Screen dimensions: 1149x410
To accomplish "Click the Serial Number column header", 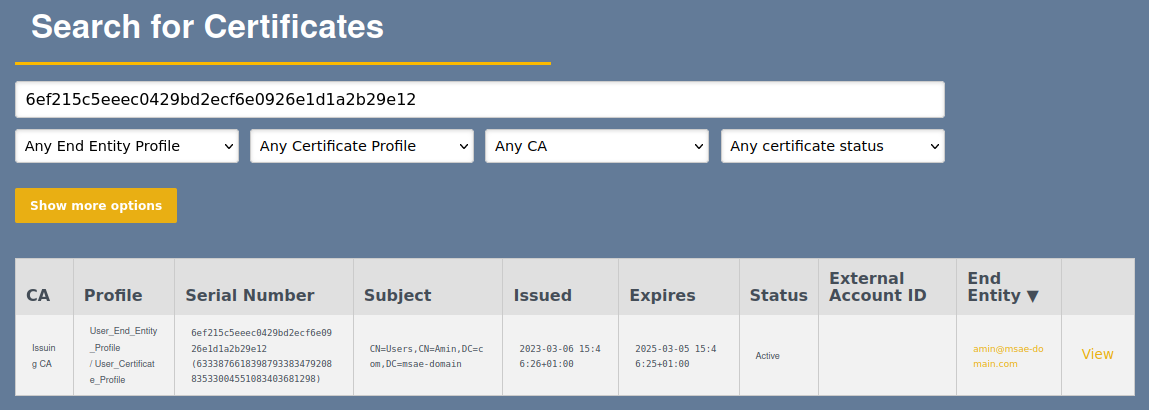I will click(250, 295).
